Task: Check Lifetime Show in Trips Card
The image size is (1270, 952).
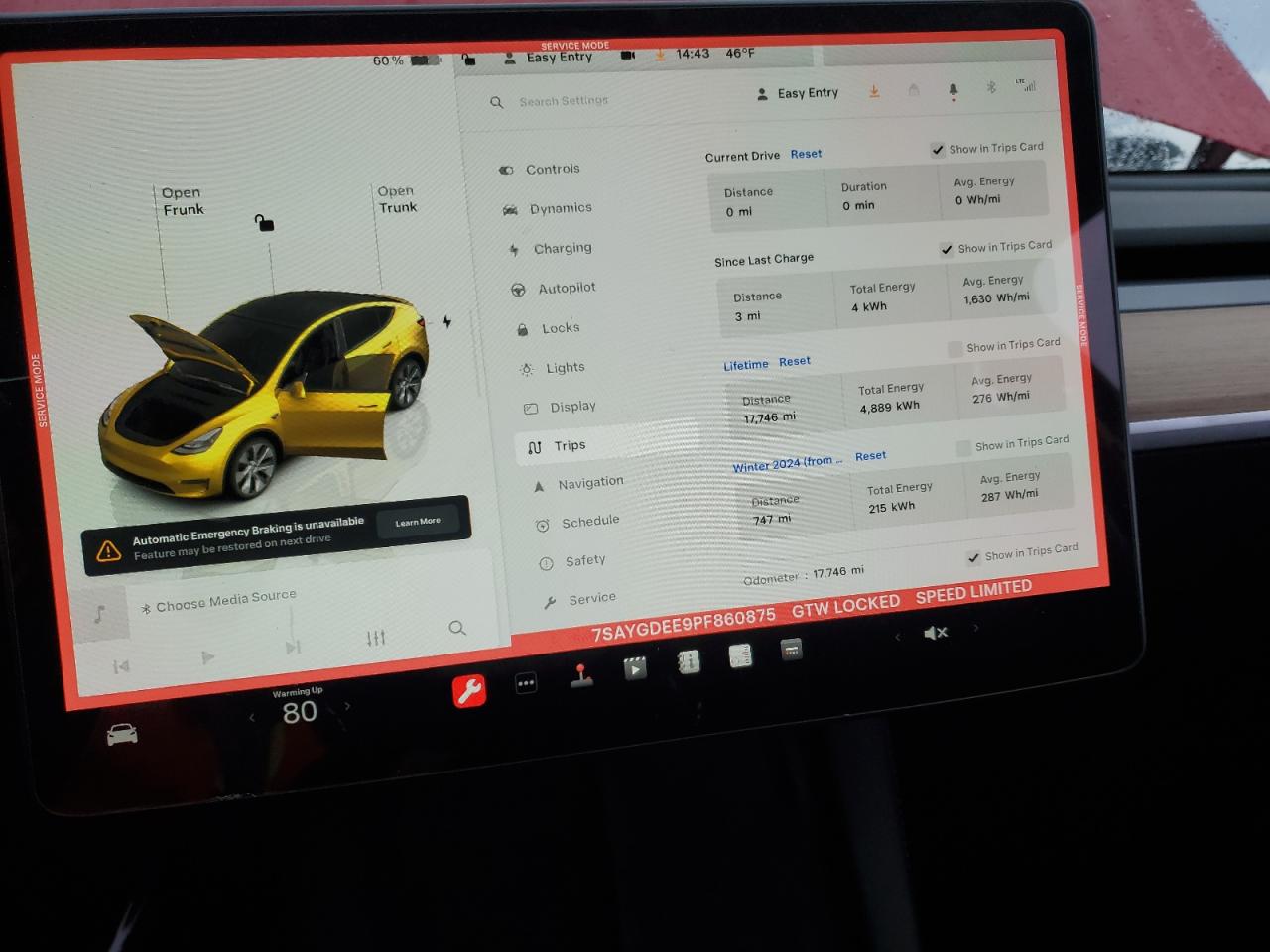Action: pyautogui.click(x=955, y=349)
